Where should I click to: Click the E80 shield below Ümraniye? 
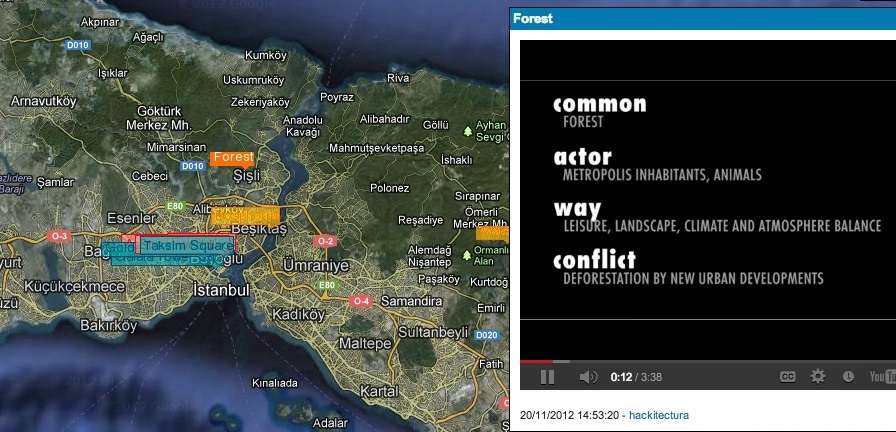(x=327, y=285)
